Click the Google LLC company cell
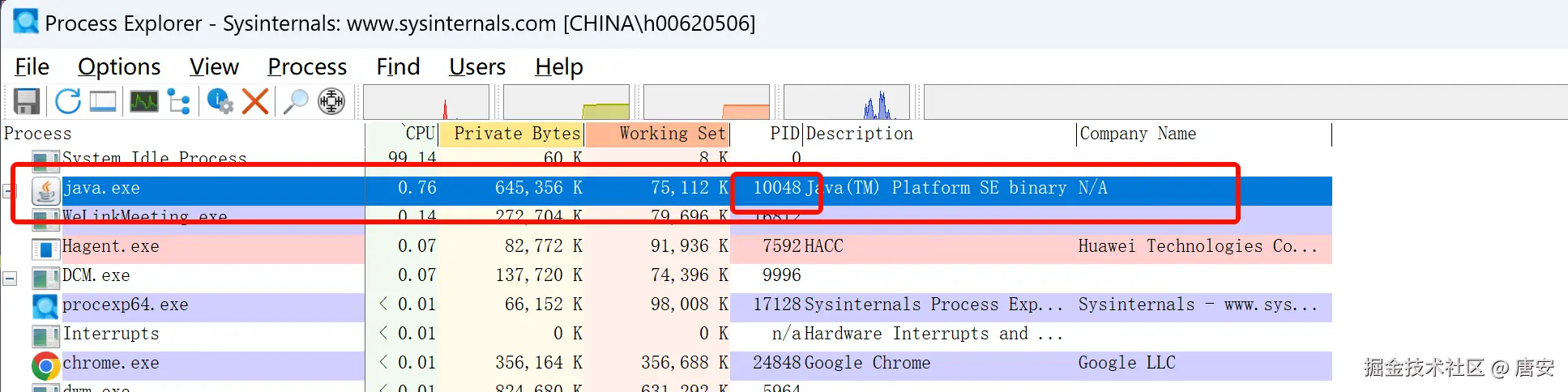This screenshot has height=392, width=1568. click(1126, 364)
